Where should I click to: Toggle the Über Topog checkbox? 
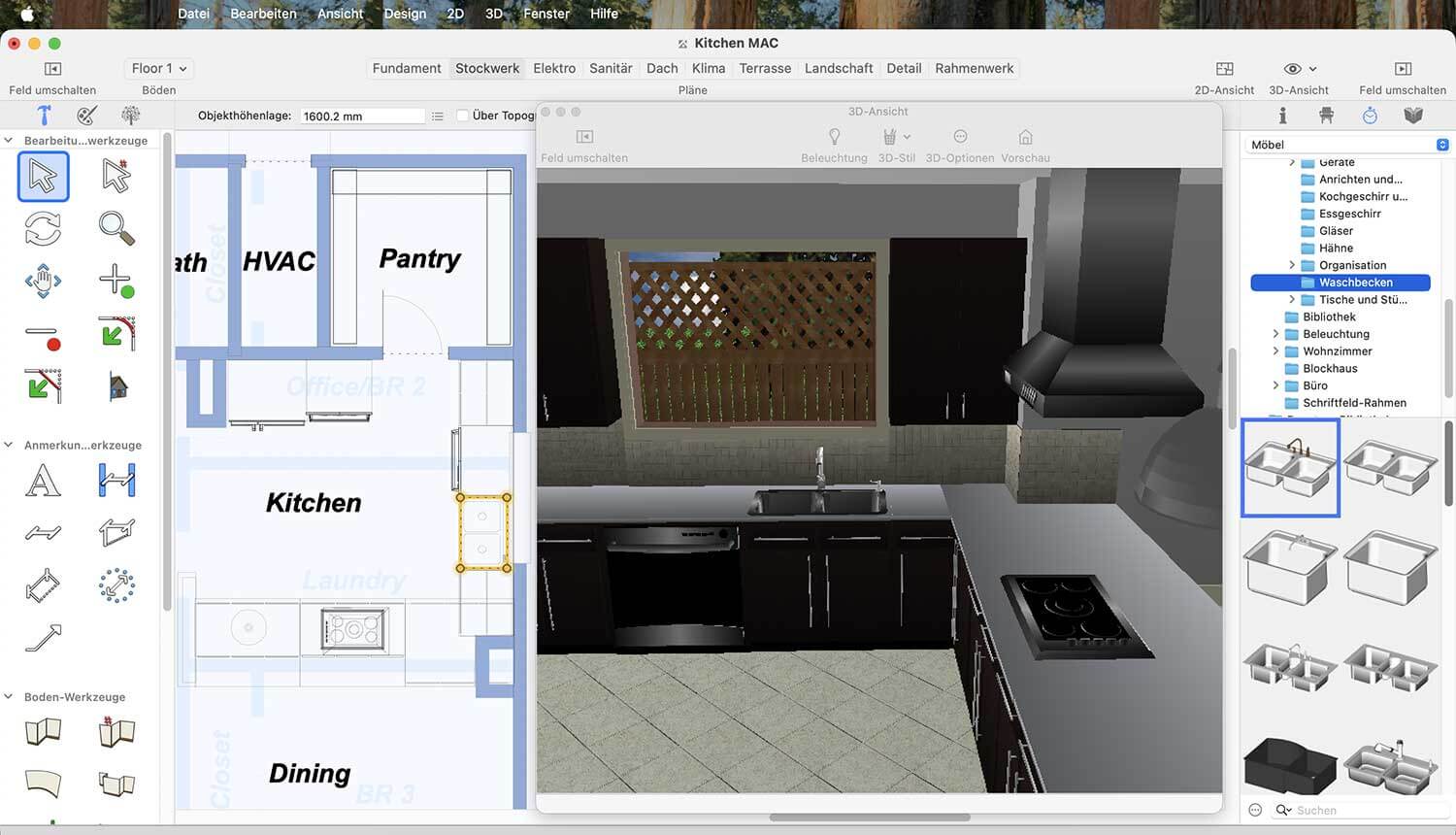point(463,116)
